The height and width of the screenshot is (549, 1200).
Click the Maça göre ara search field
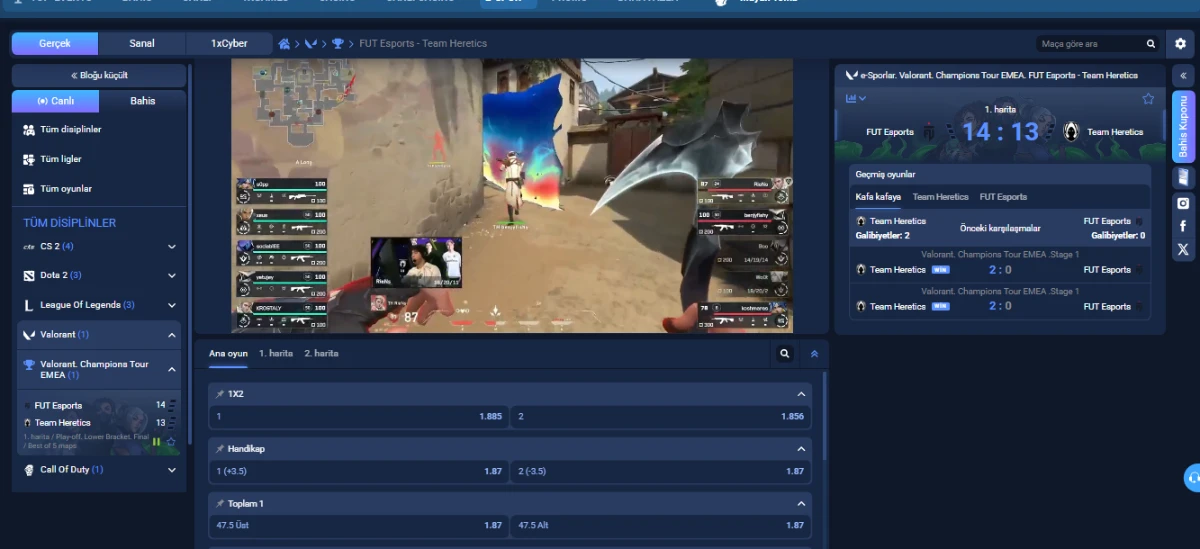tap(1090, 44)
